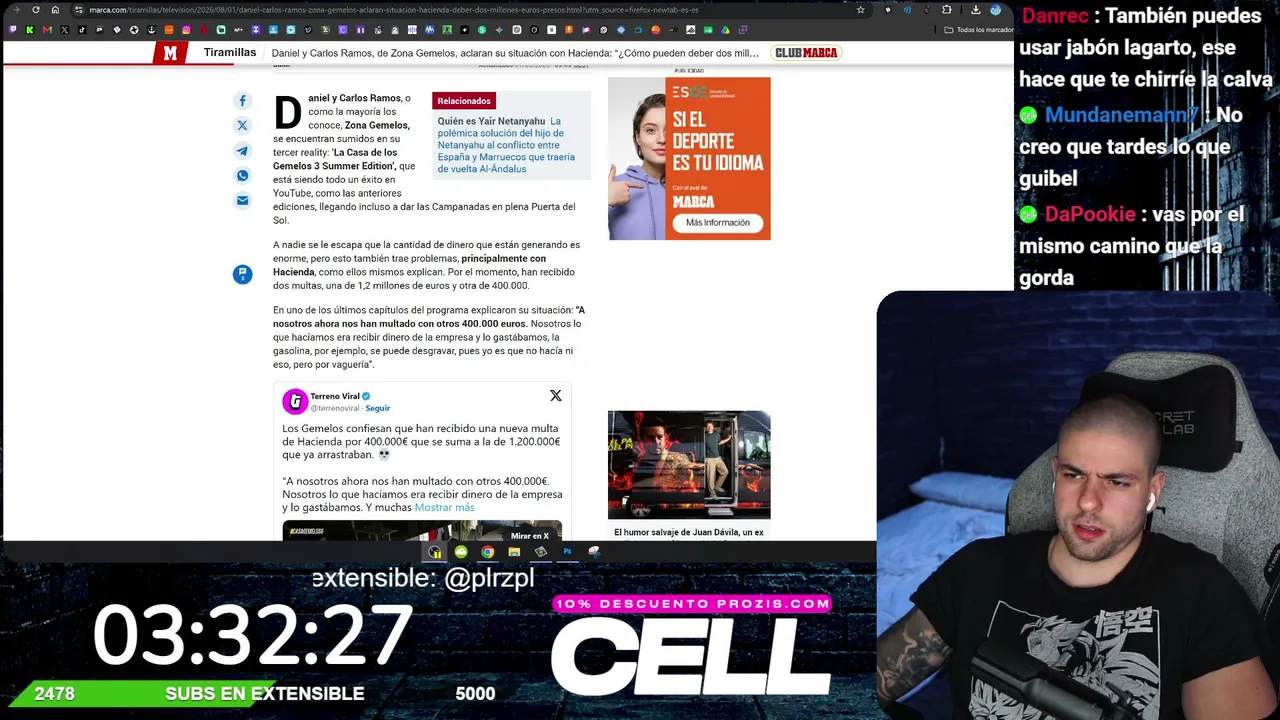Open the Snipping Tool taskbar icon
This screenshot has width=1280, height=720.
(x=594, y=552)
